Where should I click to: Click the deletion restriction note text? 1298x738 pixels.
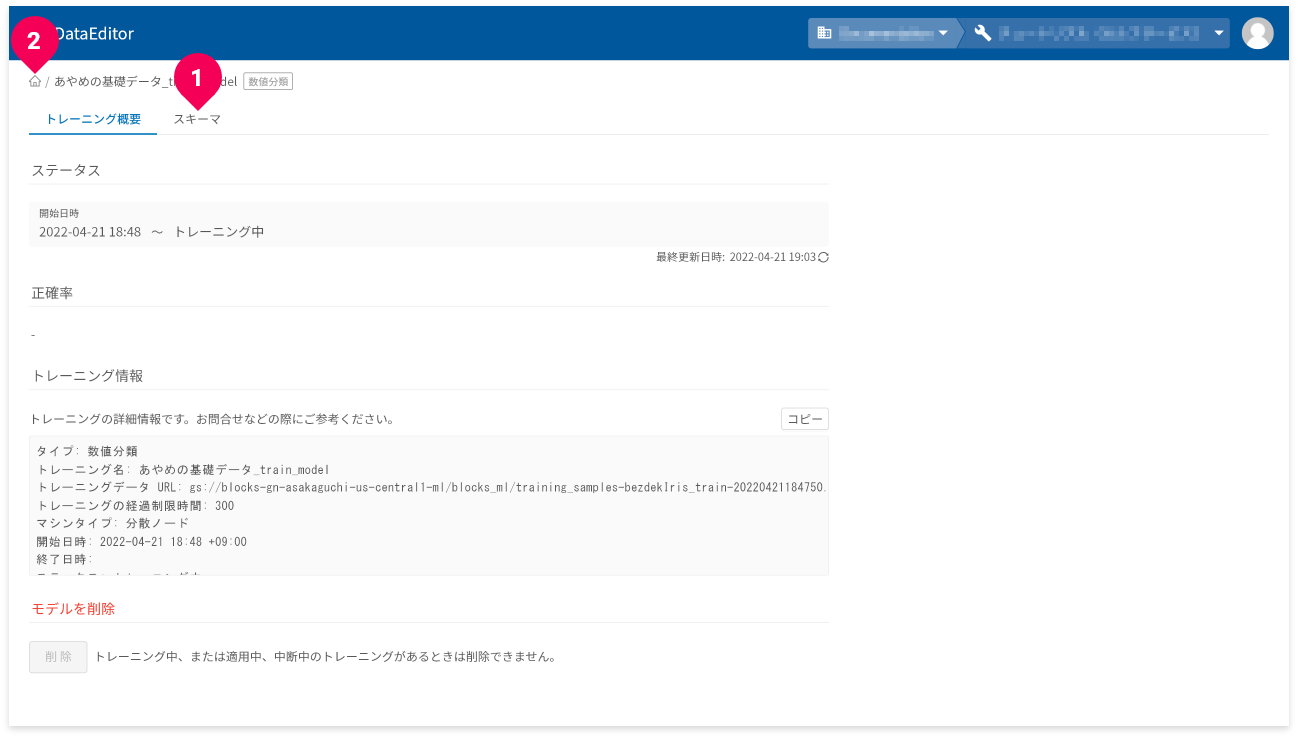(325, 657)
